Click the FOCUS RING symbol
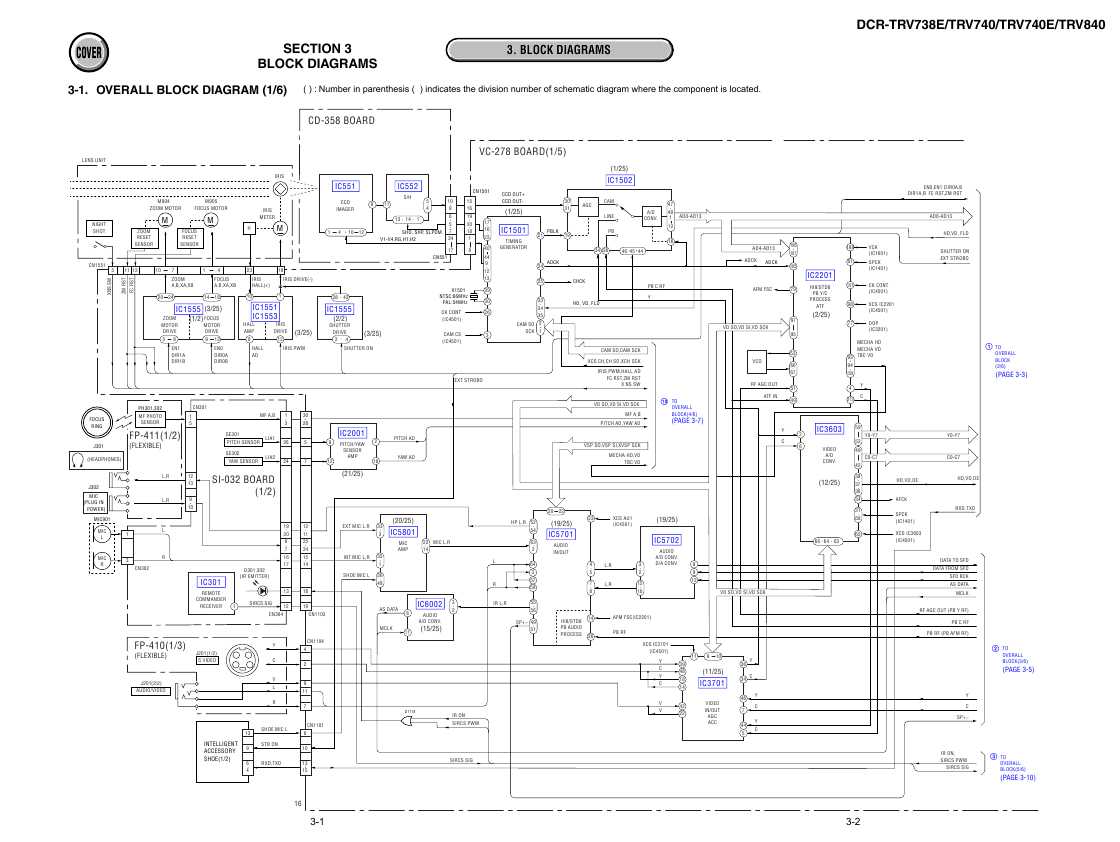1120x842 pixels. [x=96, y=422]
